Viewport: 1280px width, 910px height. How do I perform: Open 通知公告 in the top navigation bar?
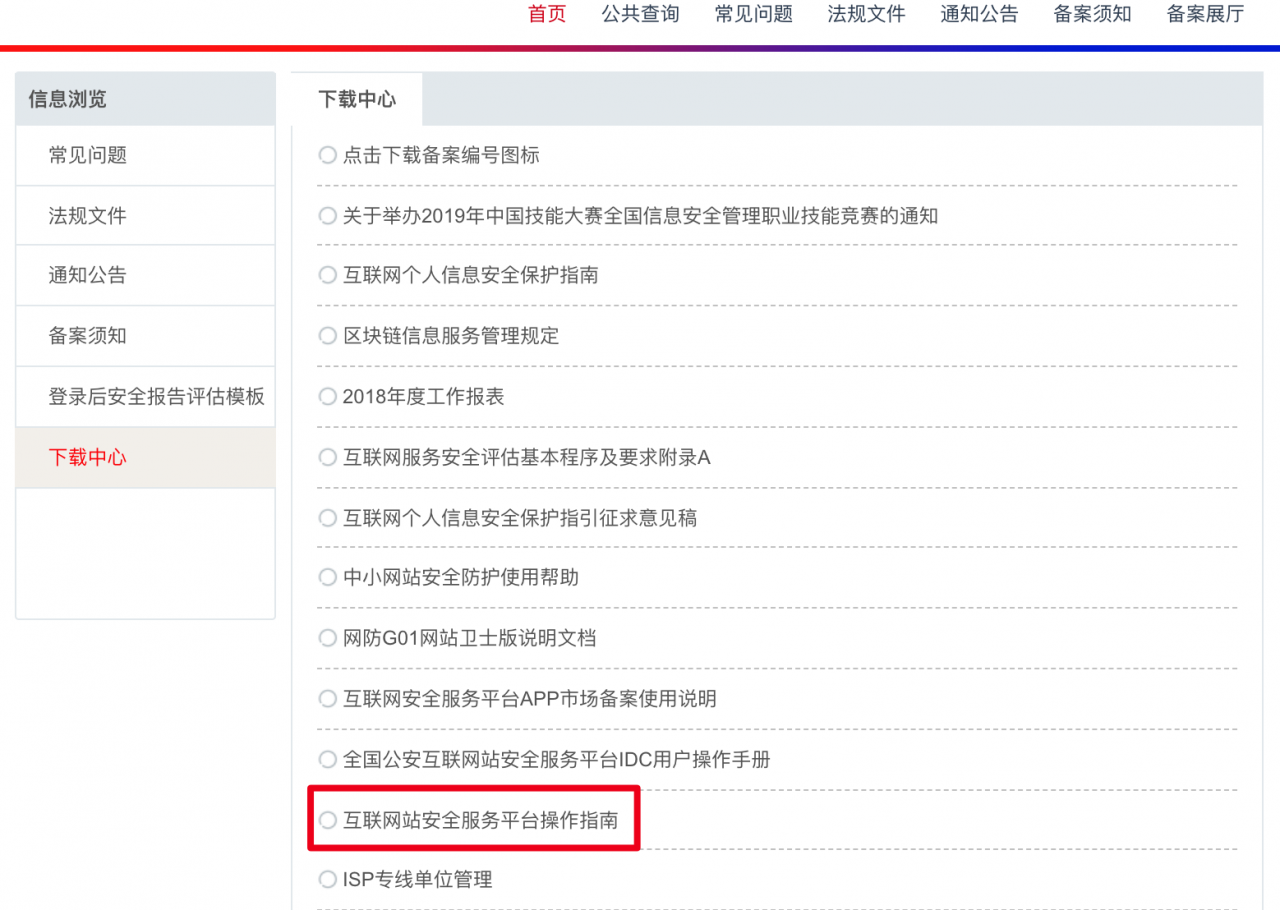(979, 14)
